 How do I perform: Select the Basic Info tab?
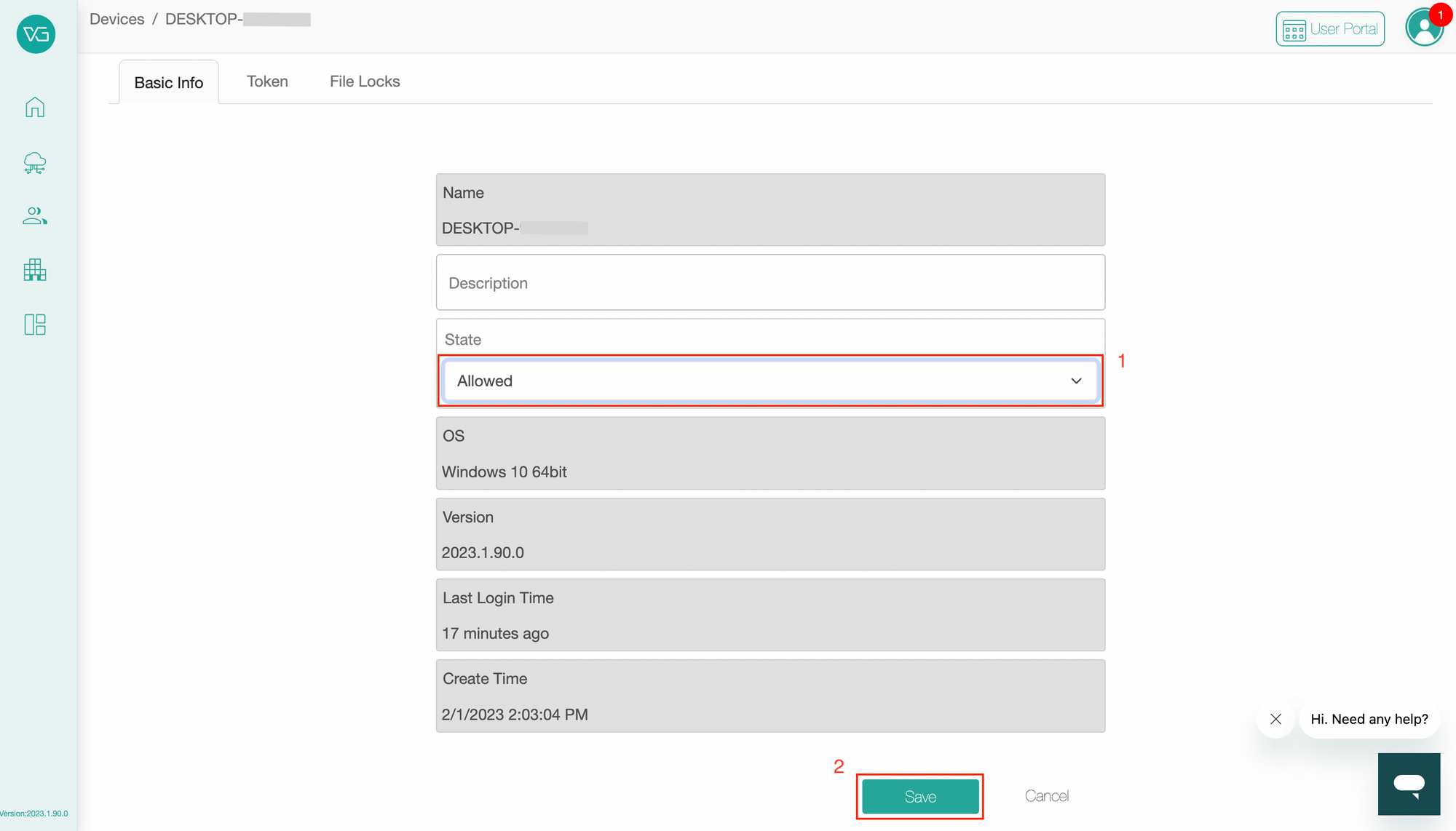[169, 82]
